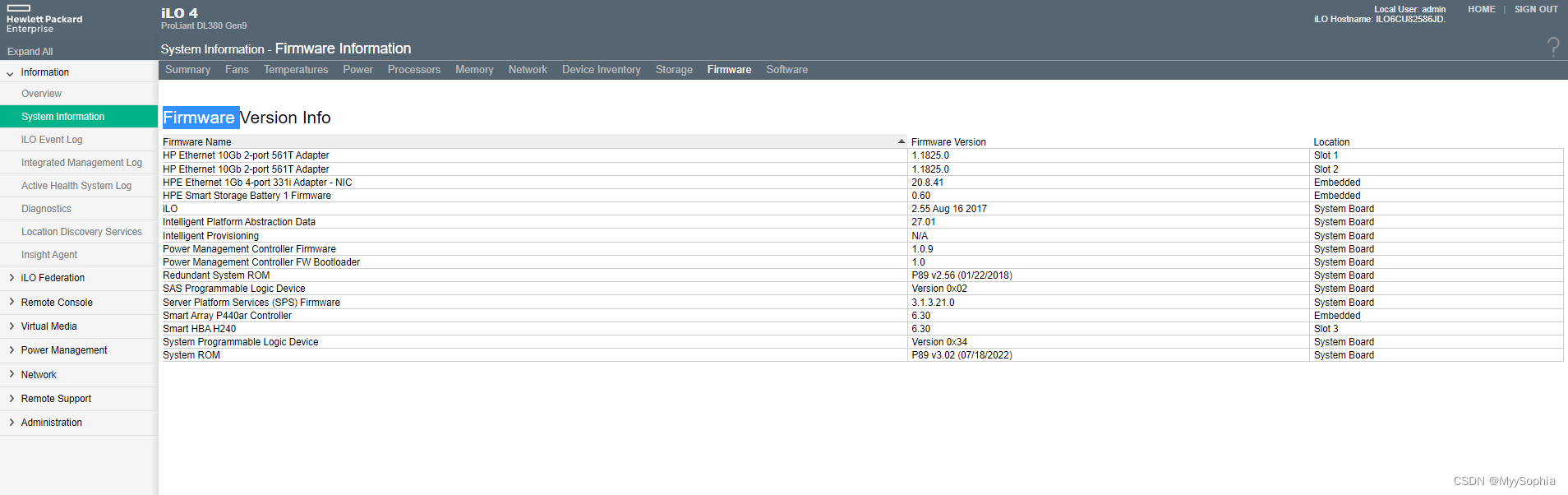The image size is (1568, 495).
Task: Click the Firmware Name sort arrow
Action: [901, 141]
